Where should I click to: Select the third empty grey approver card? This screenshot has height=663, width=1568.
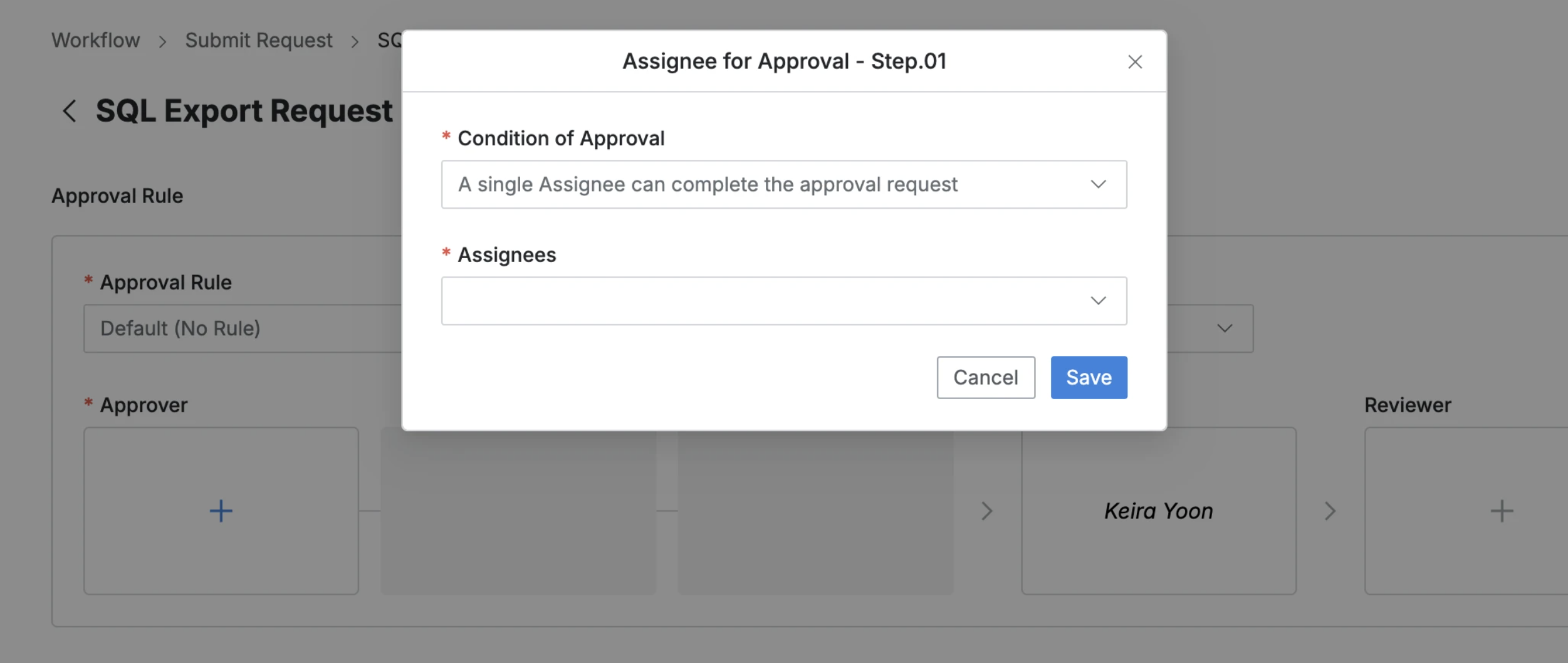coord(815,511)
